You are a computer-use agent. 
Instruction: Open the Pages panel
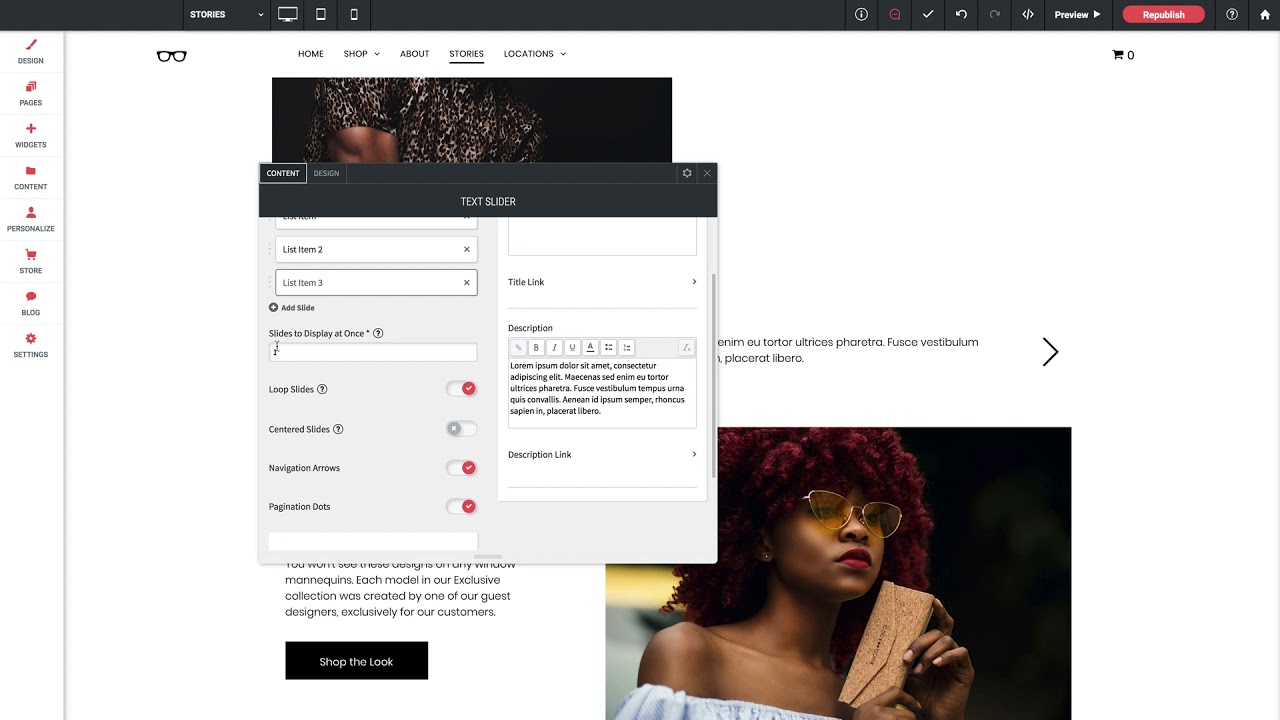pyautogui.click(x=31, y=93)
